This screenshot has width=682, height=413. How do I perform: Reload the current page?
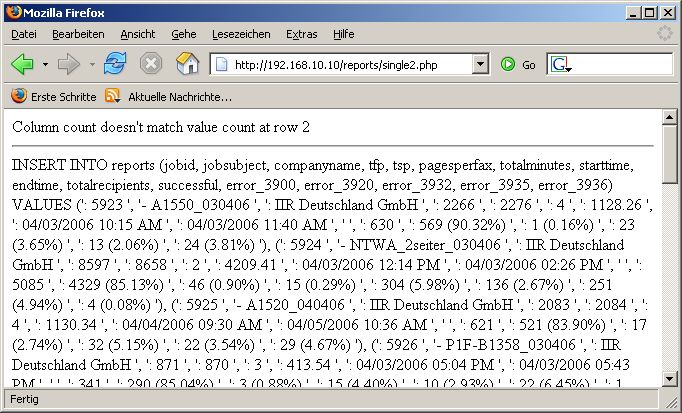tap(116, 64)
